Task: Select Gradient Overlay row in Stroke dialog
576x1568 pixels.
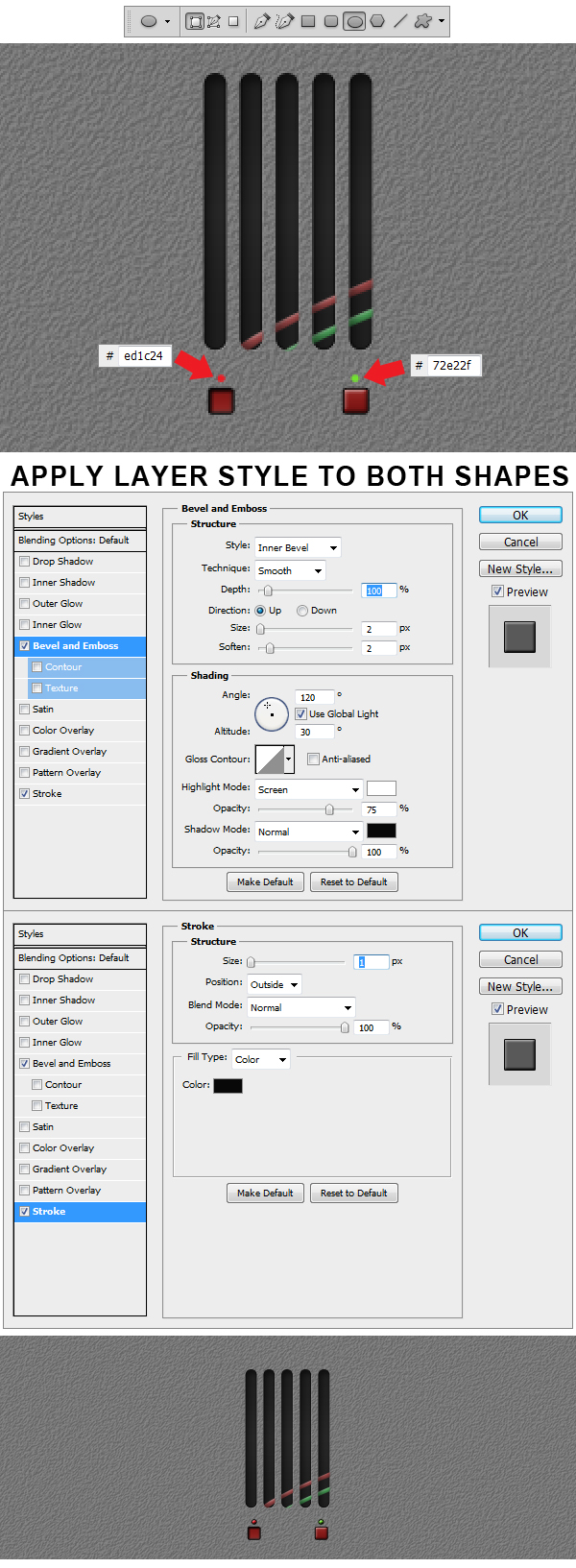Action: pyautogui.click(x=81, y=1169)
